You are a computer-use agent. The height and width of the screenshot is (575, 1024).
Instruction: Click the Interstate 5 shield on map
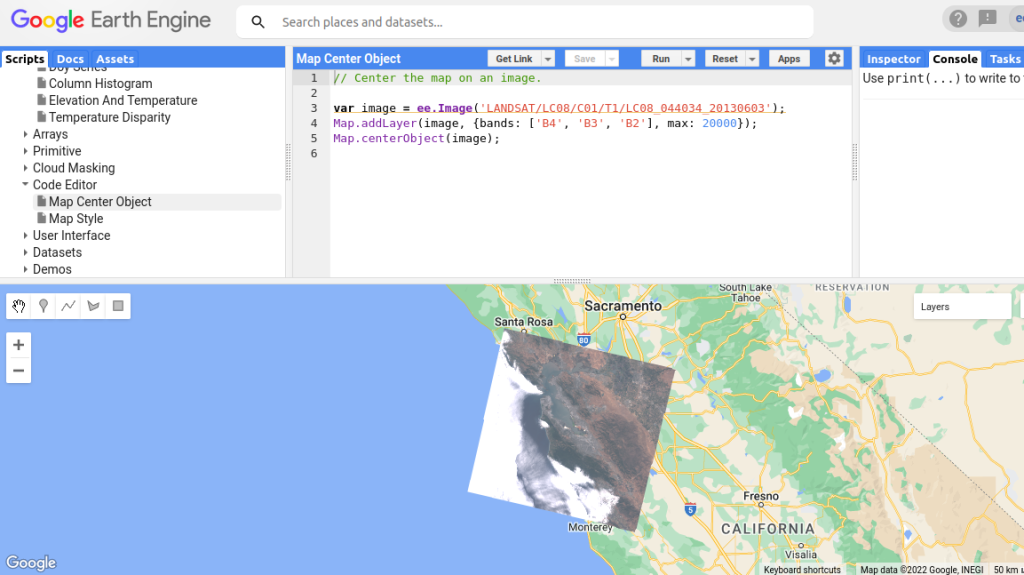pos(690,509)
